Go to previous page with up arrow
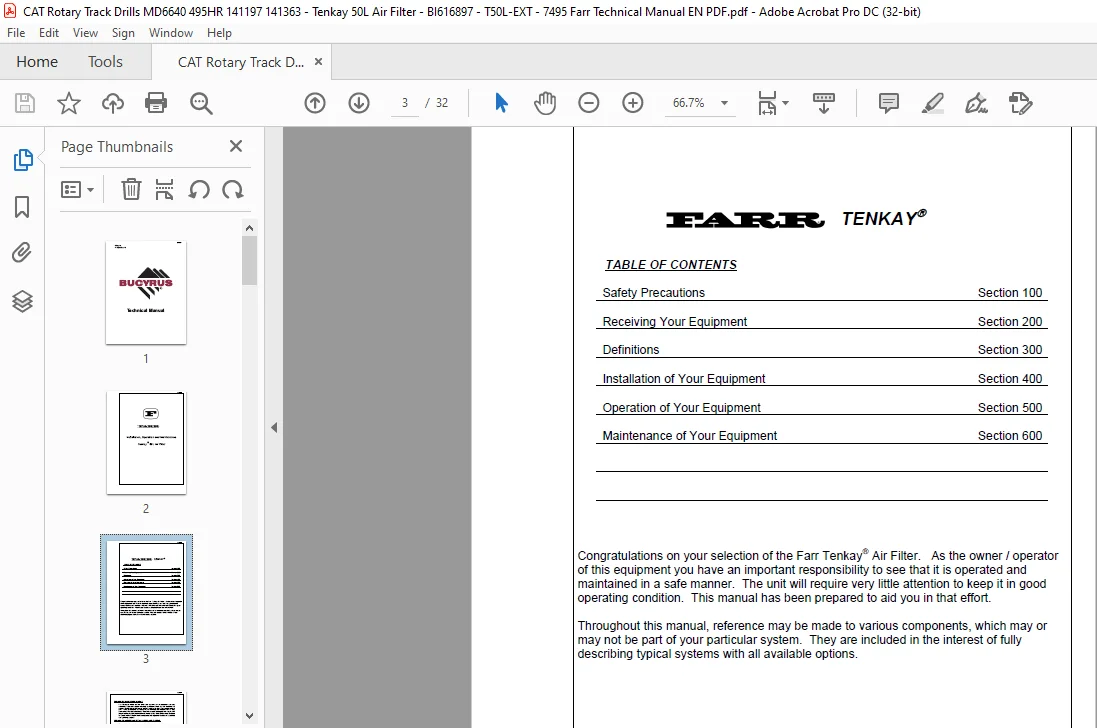Viewport: 1097px width, 728px height. 315,103
